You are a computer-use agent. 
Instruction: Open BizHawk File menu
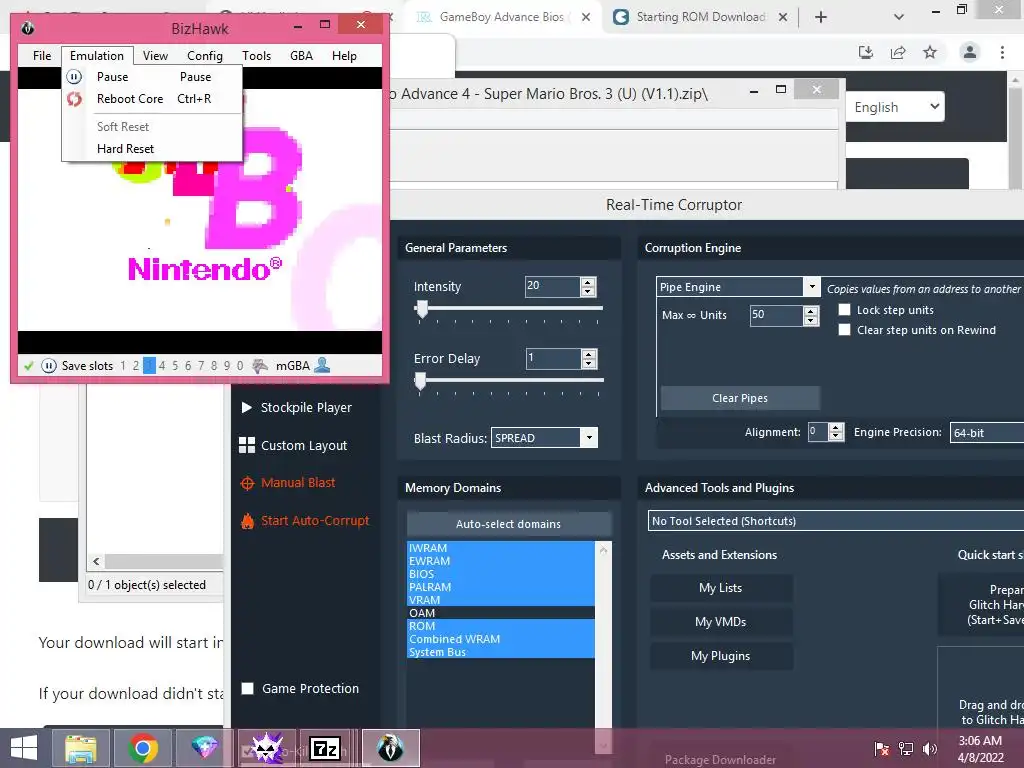[x=42, y=56]
